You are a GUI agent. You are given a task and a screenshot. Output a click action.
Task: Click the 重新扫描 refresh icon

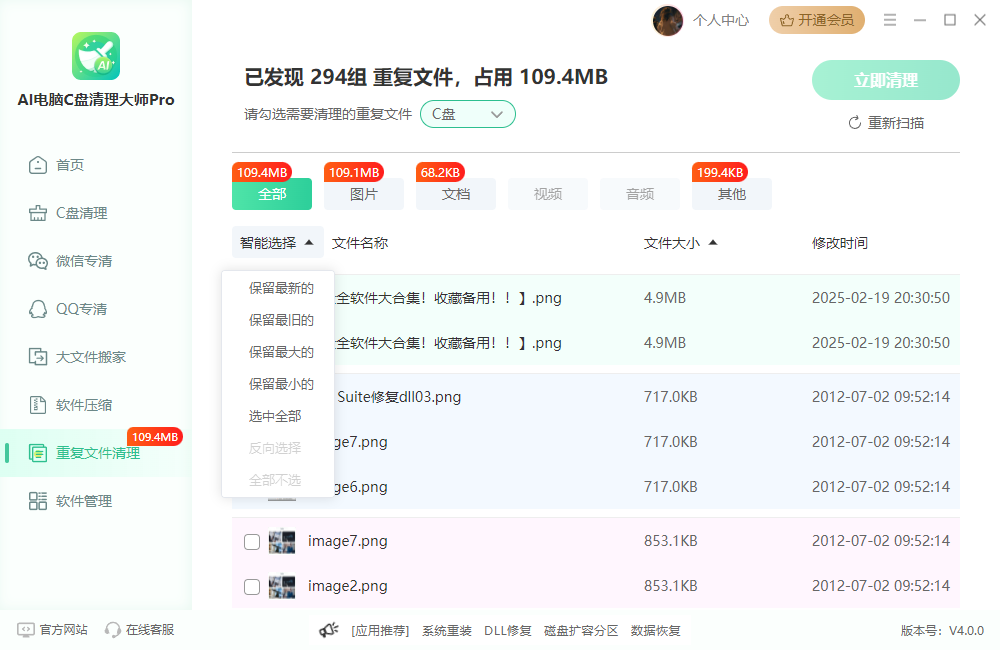click(x=855, y=122)
